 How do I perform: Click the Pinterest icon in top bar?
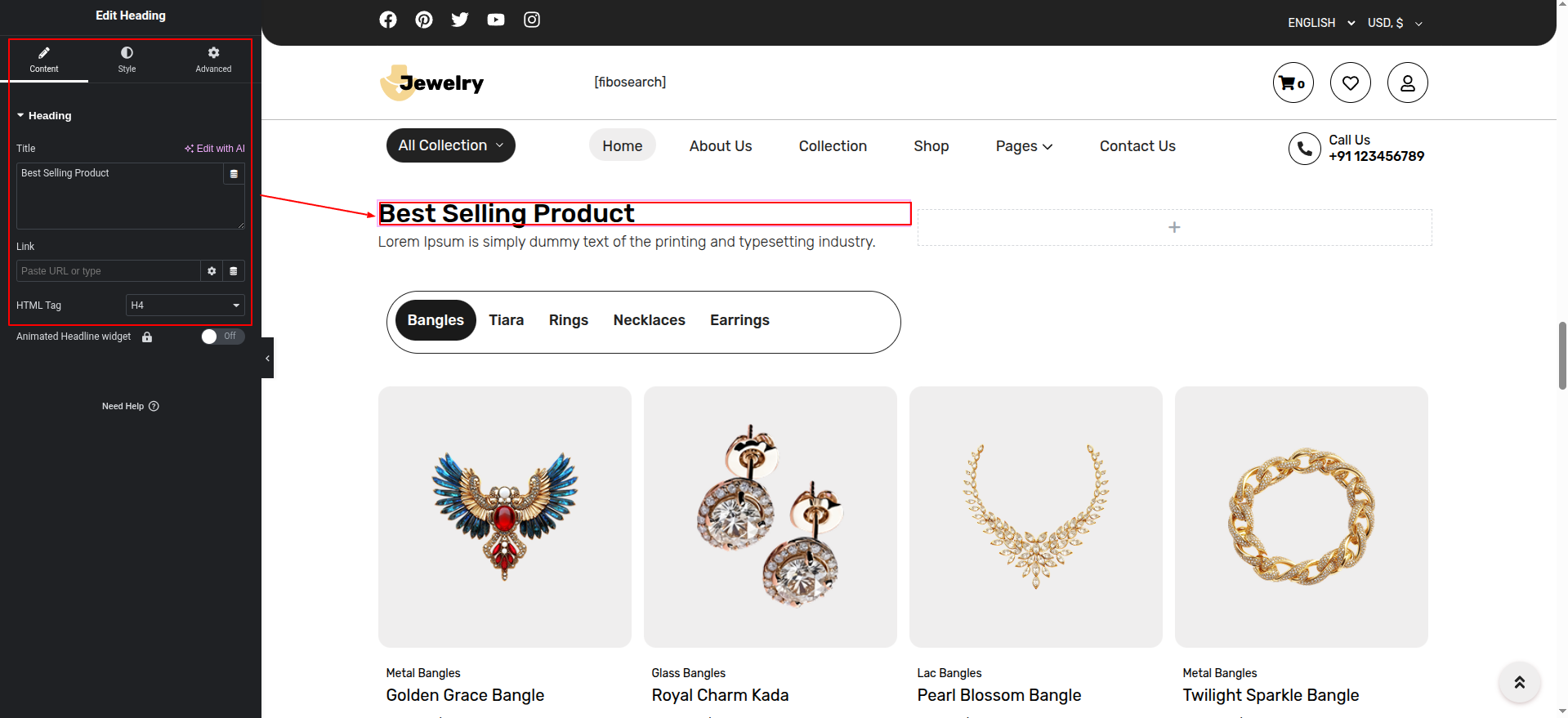pos(424,20)
